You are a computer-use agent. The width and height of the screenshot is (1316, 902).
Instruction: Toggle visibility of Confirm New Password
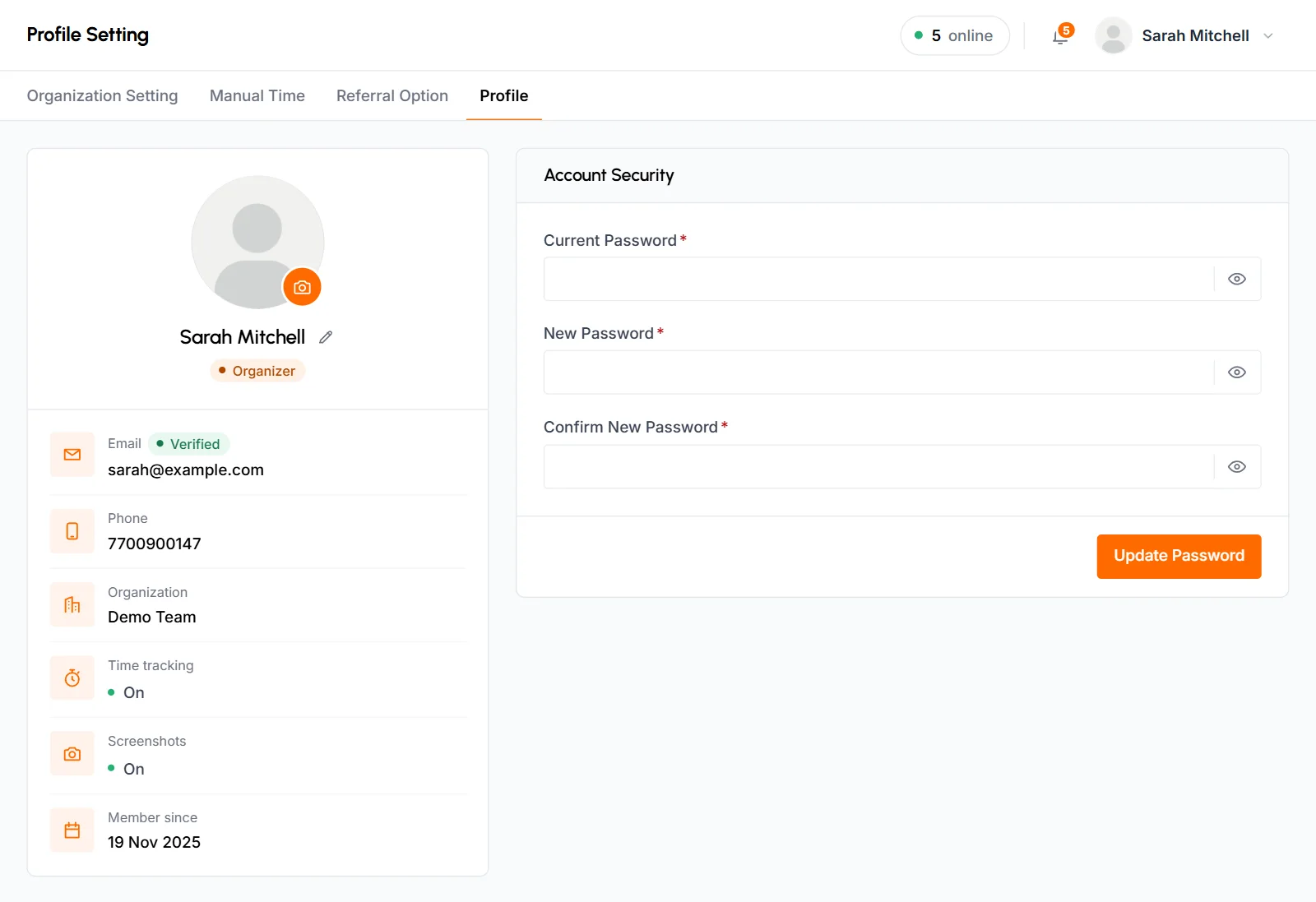coord(1237,467)
